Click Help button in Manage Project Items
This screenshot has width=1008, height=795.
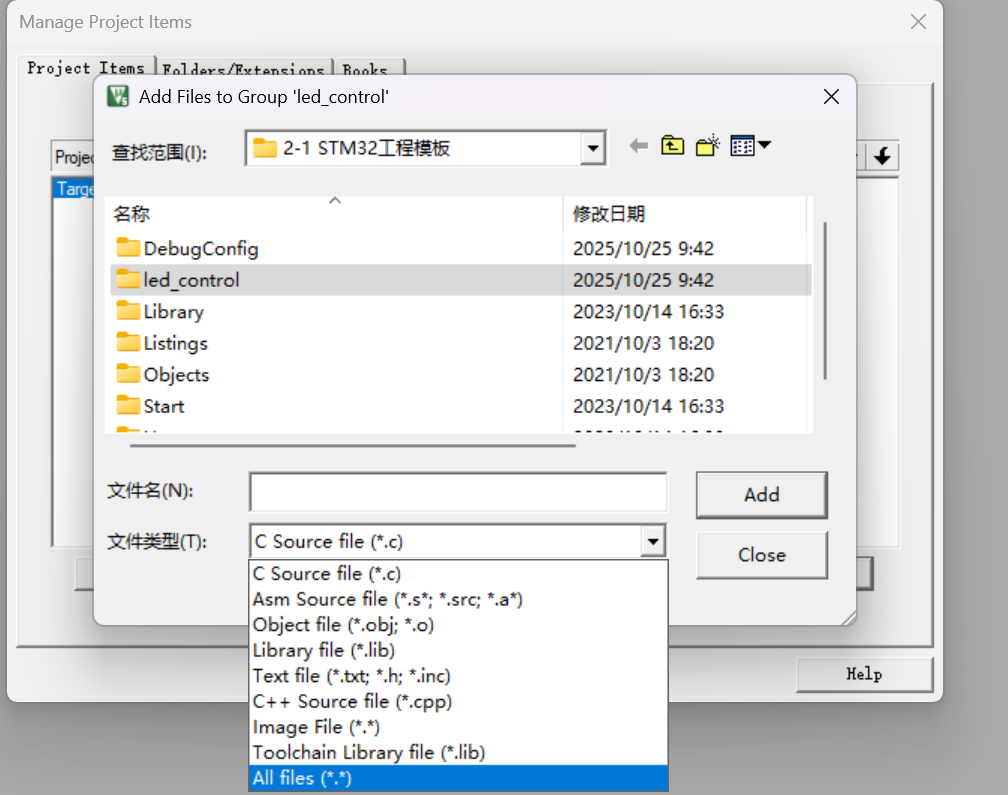(864, 674)
